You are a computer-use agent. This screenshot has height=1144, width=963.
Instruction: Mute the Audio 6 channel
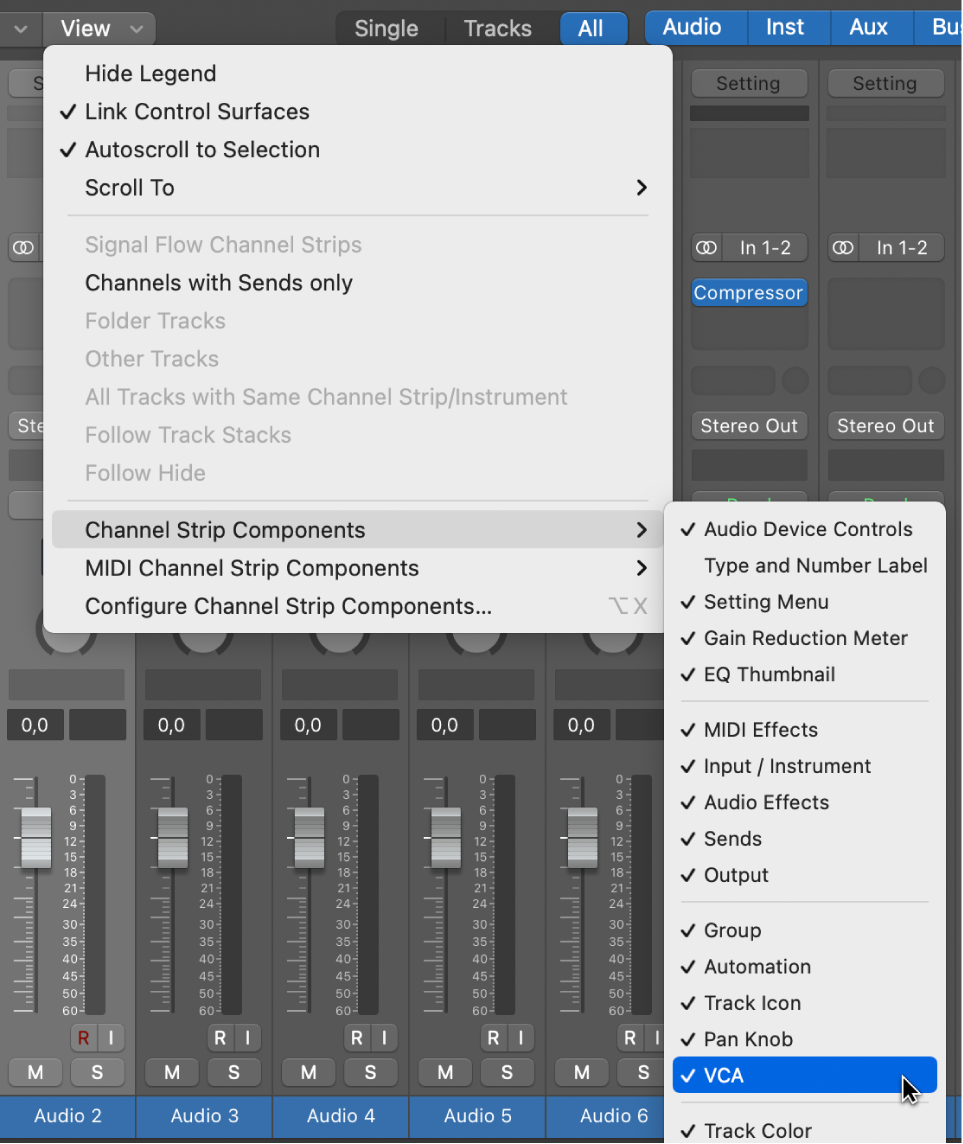click(581, 1073)
